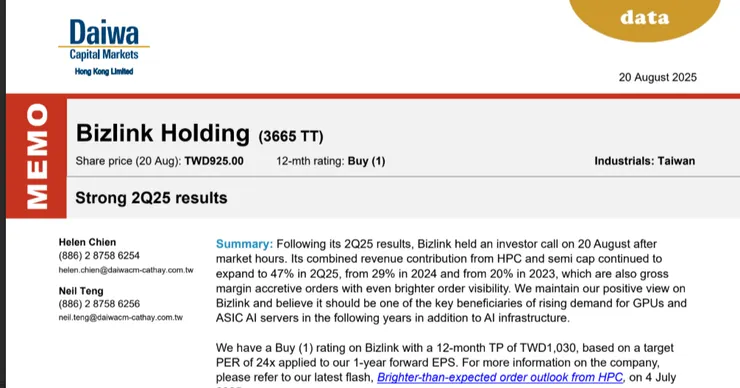This screenshot has width=740, height=388.
Task: Click the Buy (1) rating label
Action: pyautogui.click(x=366, y=161)
